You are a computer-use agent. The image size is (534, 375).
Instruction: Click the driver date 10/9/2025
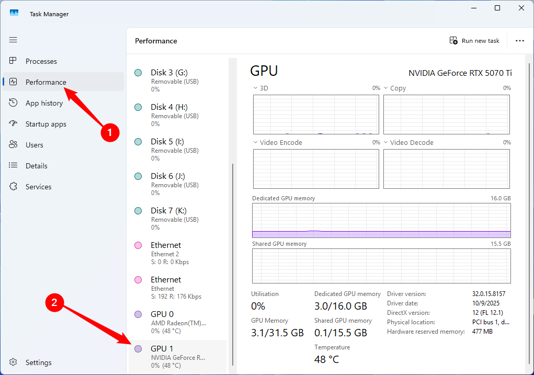tap(486, 303)
